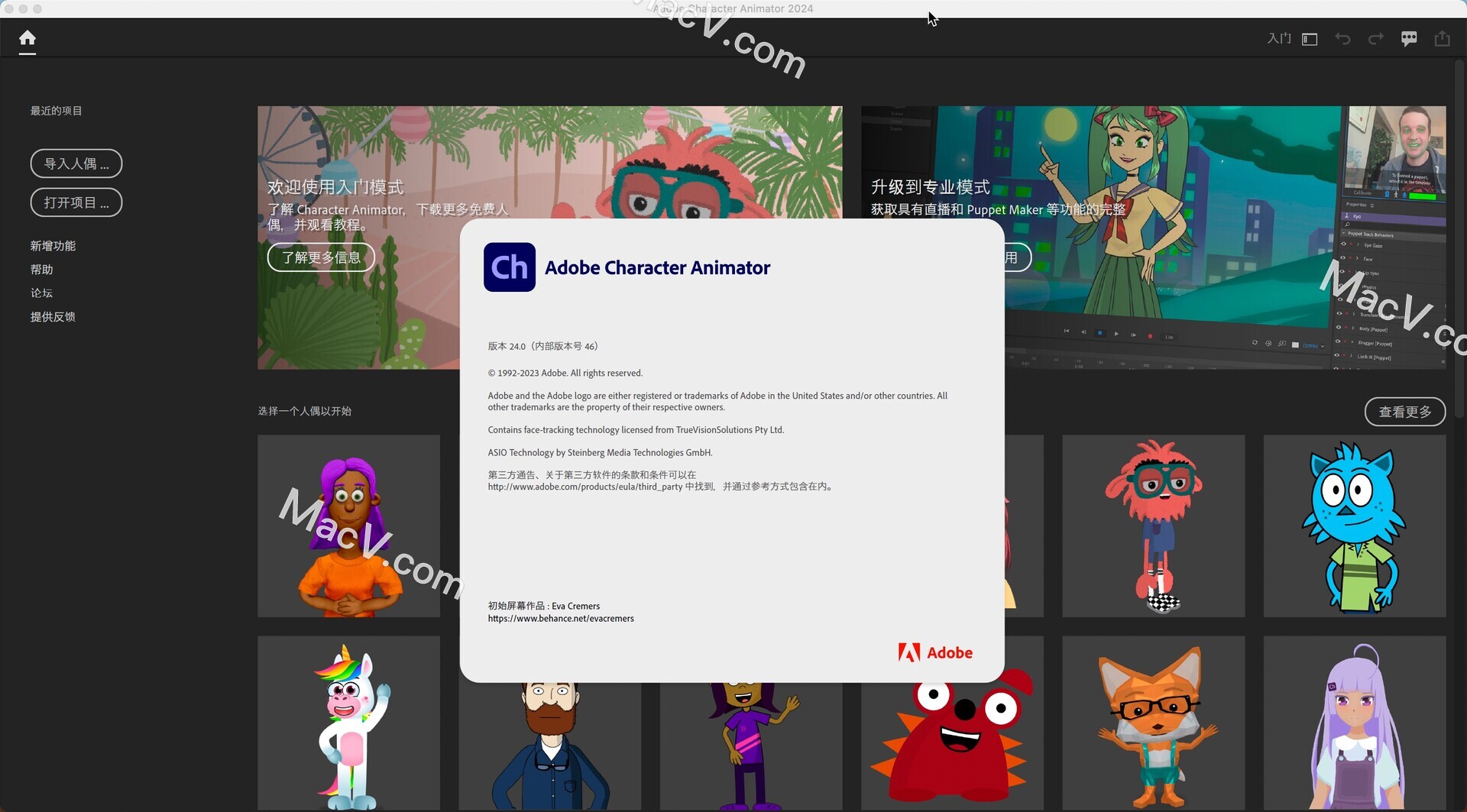The height and width of the screenshot is (812, 1467).
Task: Click the 选择一个人偶以开始 label
Action: click(x=304, y=411)
